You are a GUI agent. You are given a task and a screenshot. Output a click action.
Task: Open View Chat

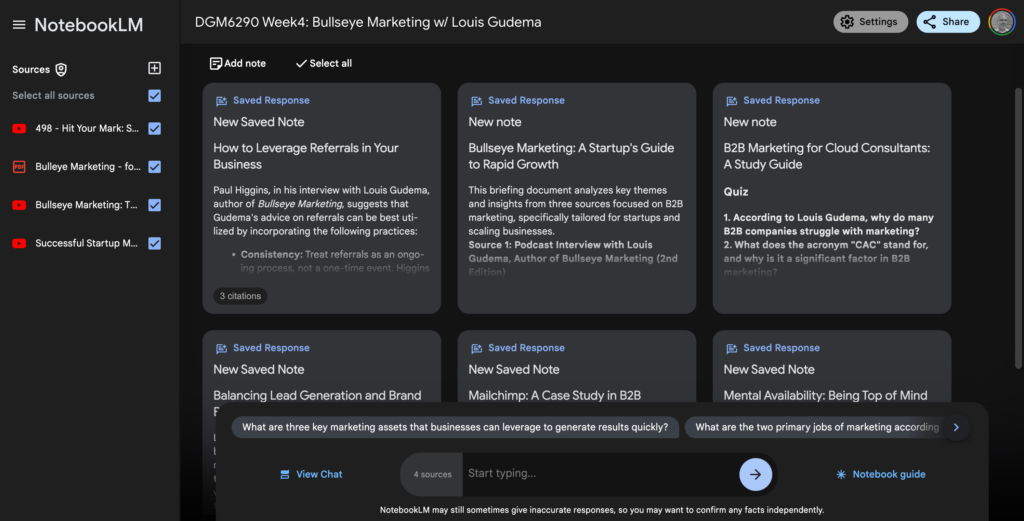pyautogui.click(x=311, y=475)
